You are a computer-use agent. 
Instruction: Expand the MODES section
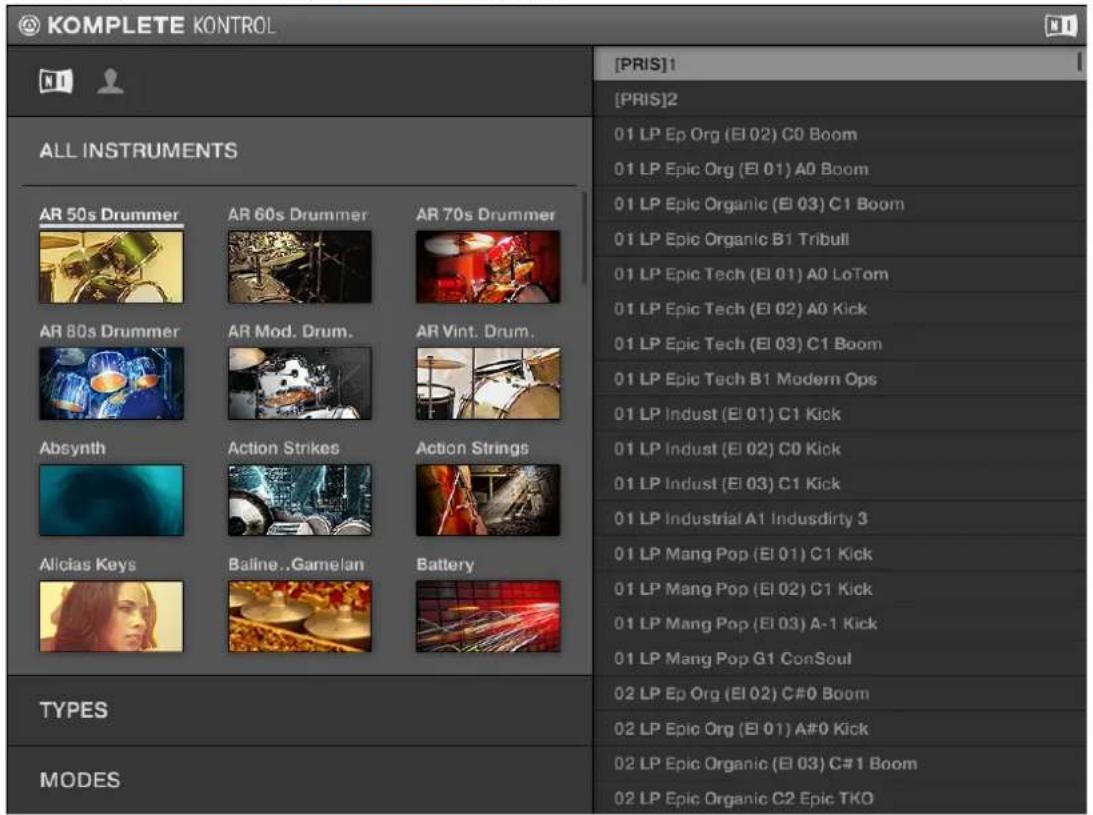pos(300,780)
